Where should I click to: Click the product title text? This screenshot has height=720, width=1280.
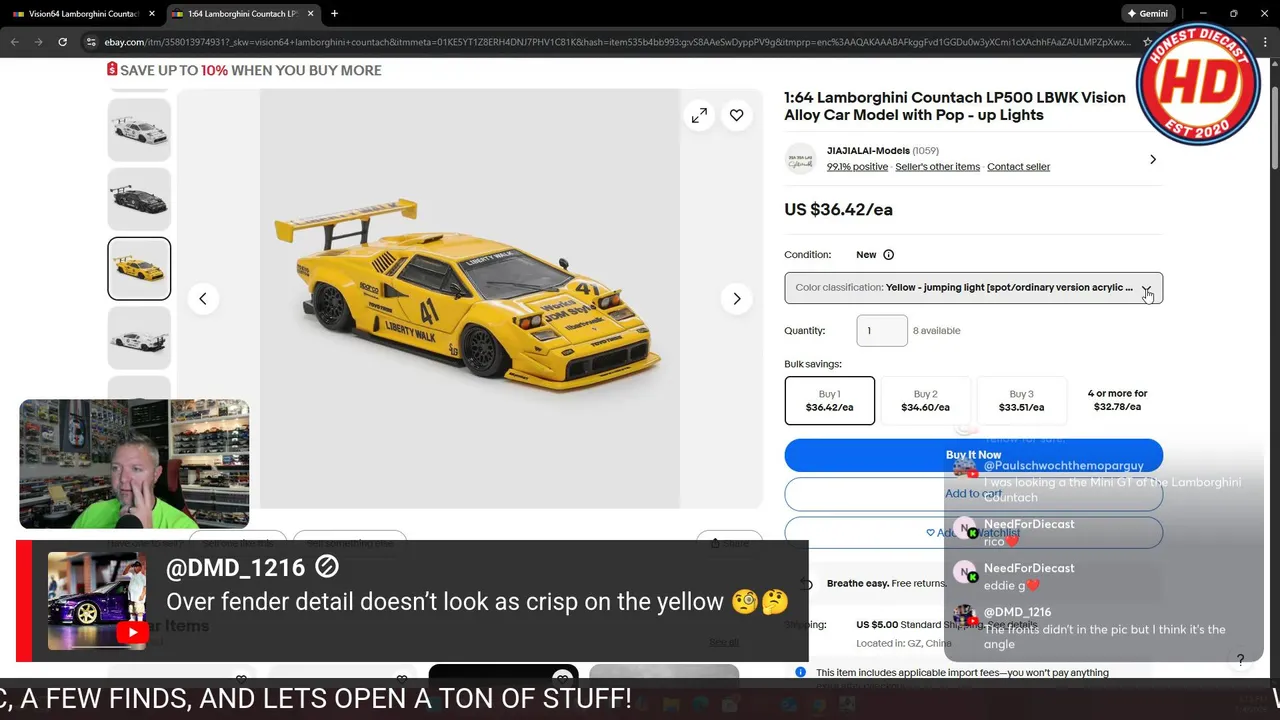954,106
